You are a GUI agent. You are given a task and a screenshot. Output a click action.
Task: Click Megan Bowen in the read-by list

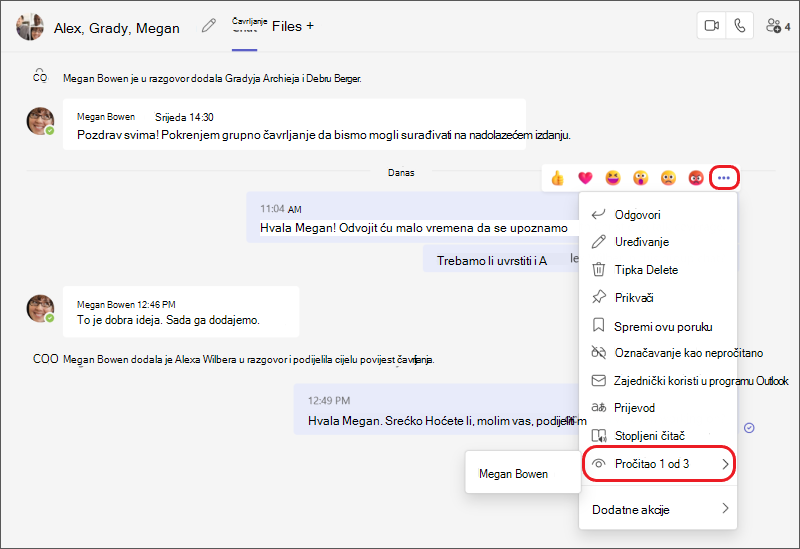click(x=513, y=474)
